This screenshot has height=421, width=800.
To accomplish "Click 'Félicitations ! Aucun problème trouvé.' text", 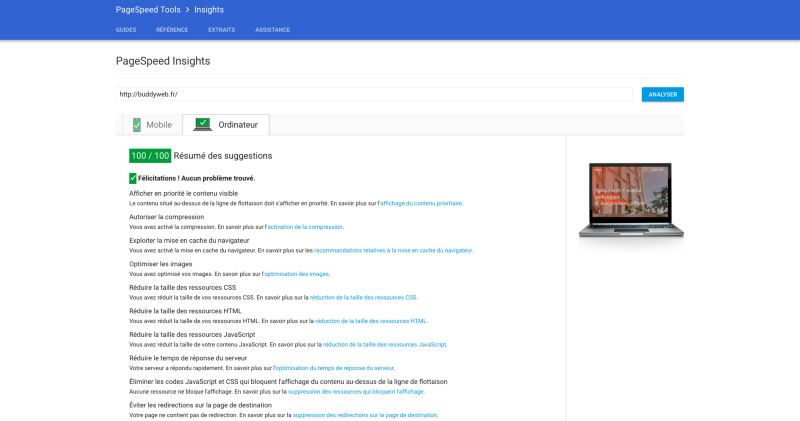I will pyautogui.click(x=196, y=178).
